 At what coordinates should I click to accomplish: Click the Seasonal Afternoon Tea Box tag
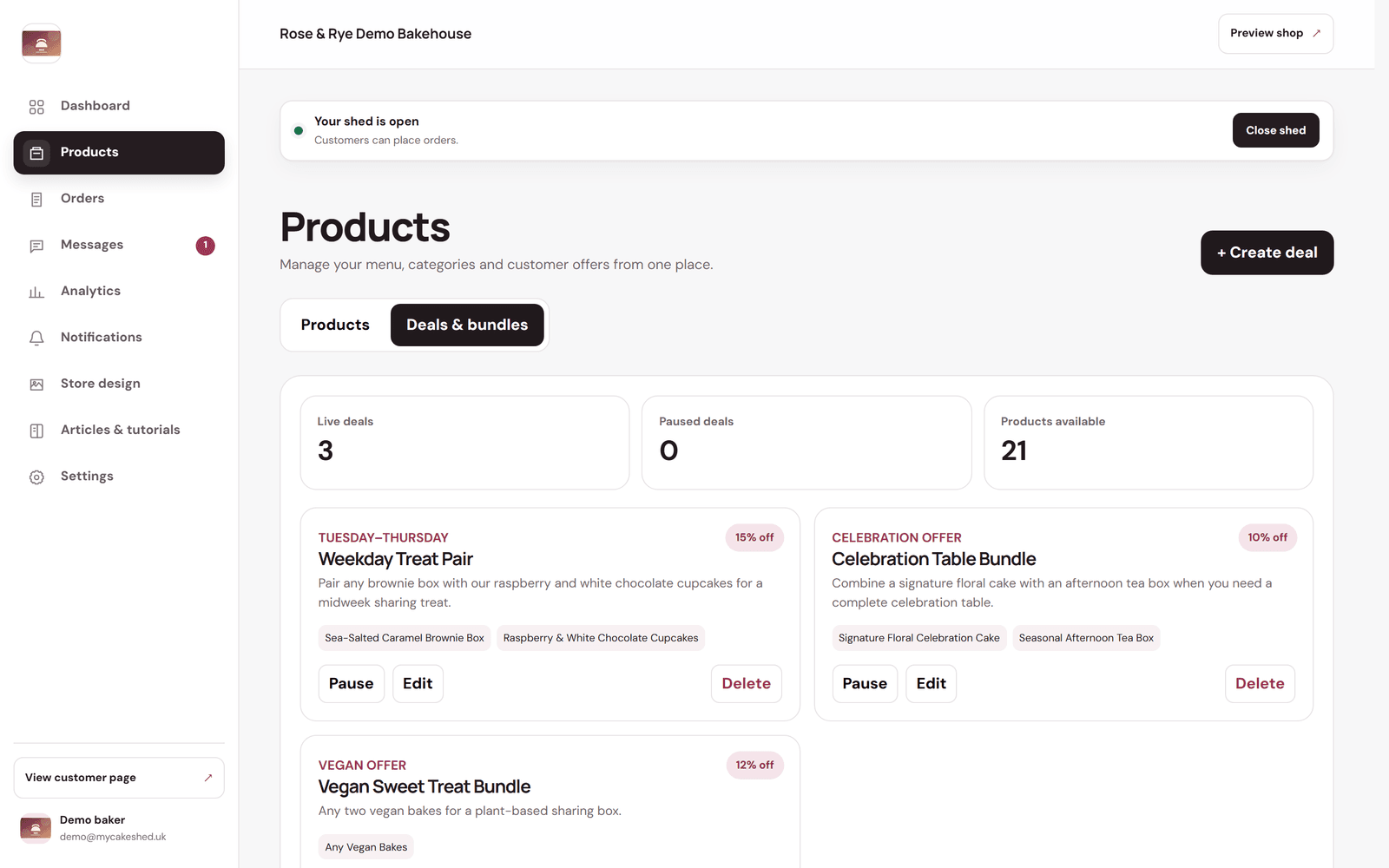(1086, 638)
